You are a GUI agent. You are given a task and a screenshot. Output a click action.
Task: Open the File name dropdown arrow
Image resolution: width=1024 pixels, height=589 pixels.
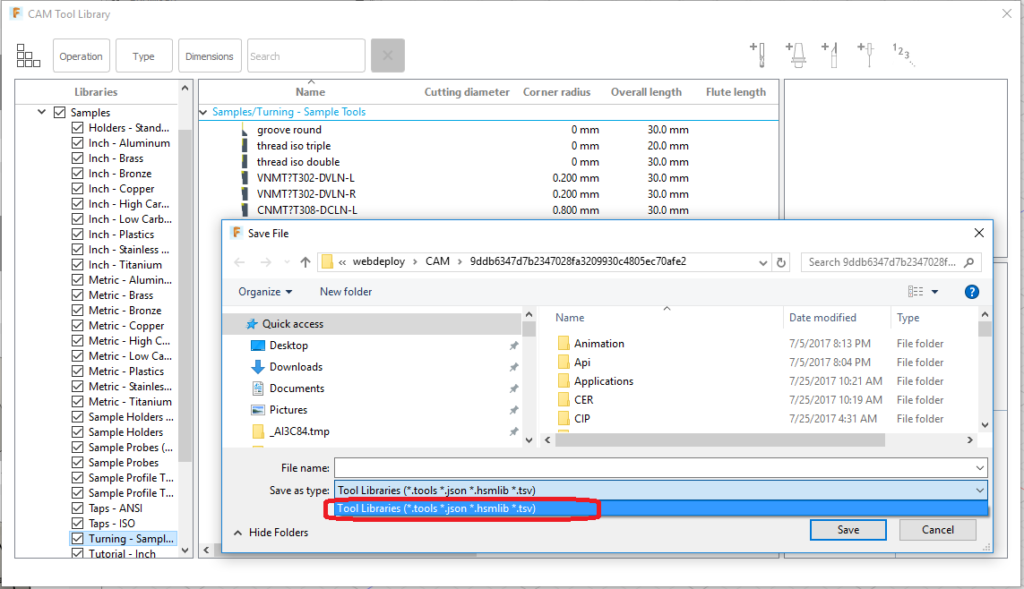[980, 468]
